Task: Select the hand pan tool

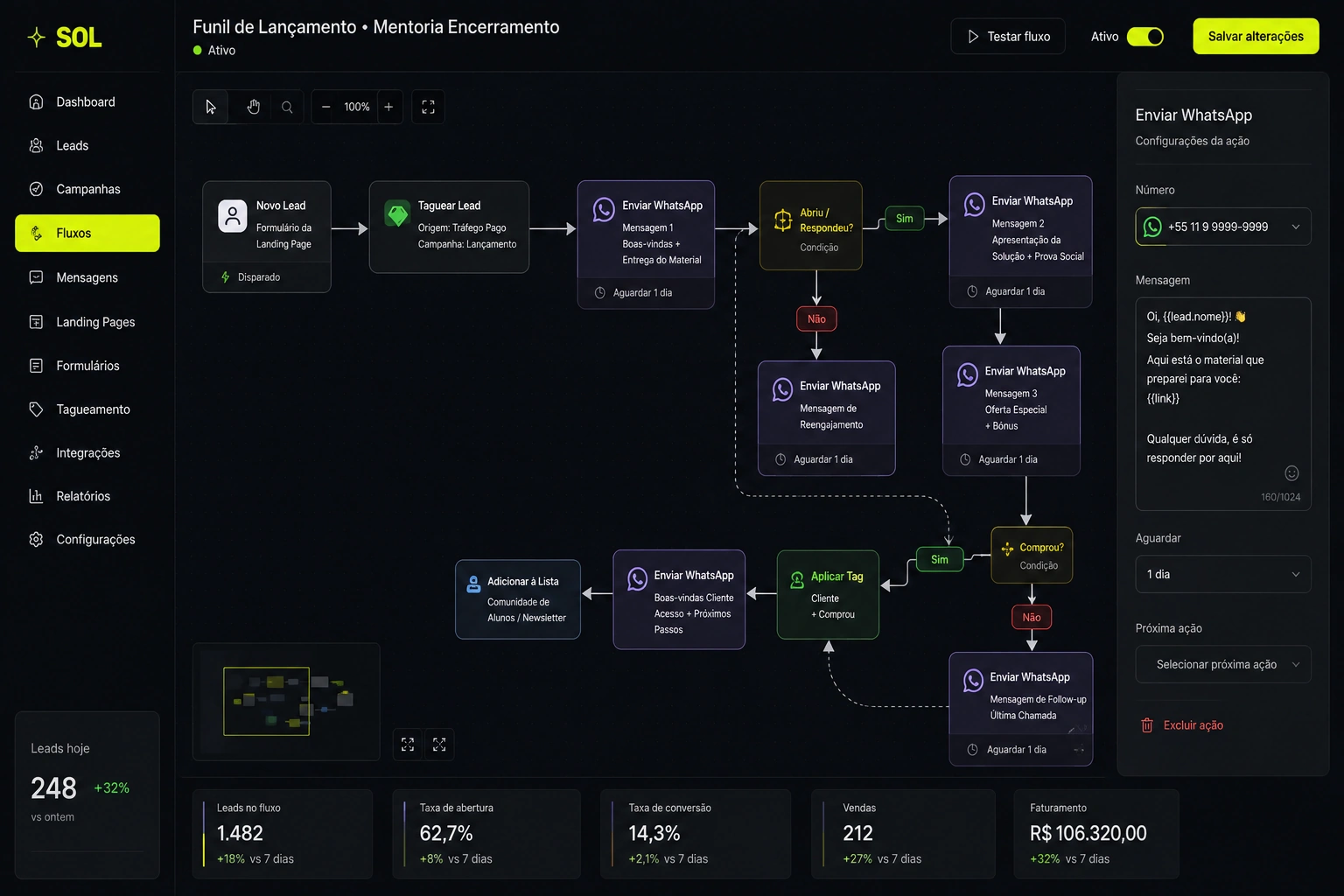Action: tap(253, 107)
